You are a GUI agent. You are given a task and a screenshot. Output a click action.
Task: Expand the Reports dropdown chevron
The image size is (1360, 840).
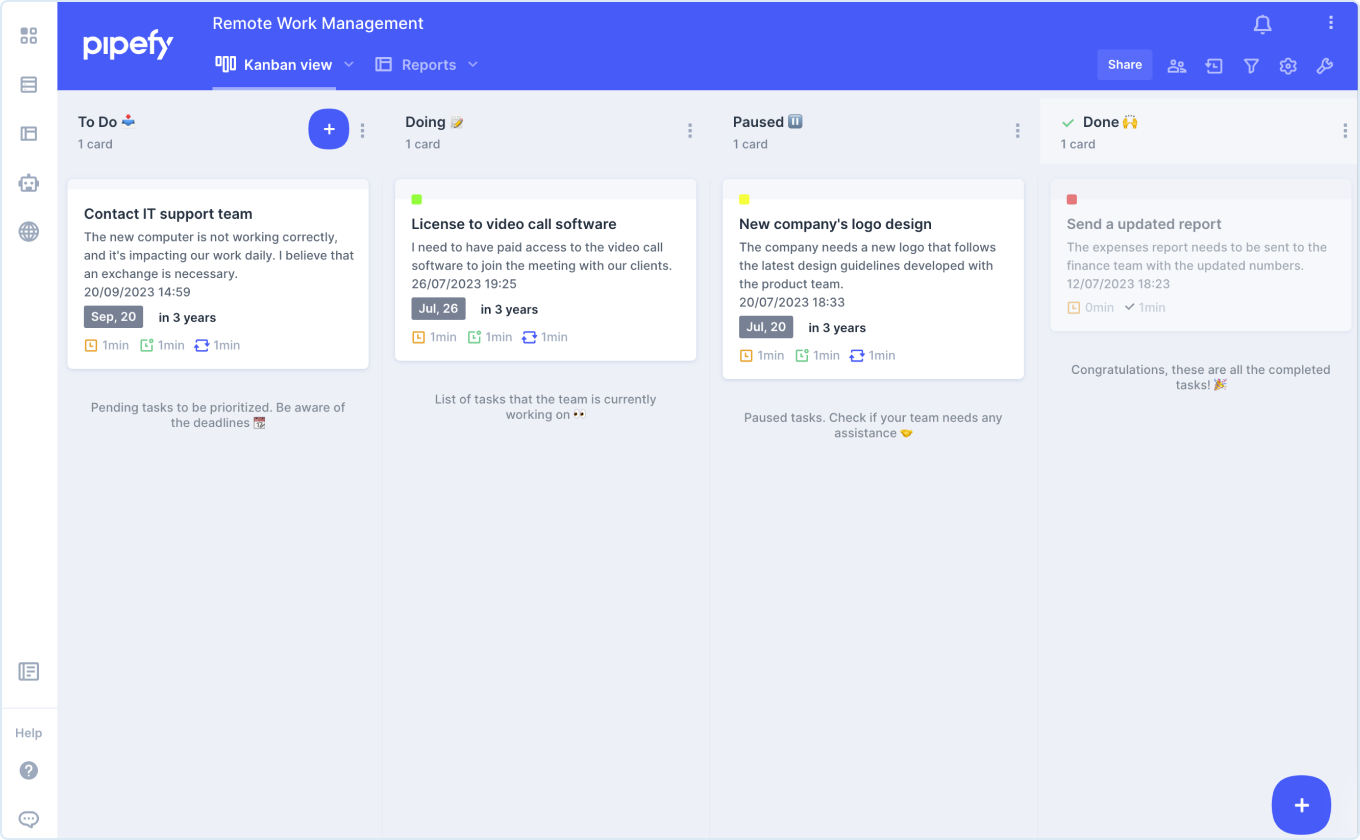coord(471,64)
